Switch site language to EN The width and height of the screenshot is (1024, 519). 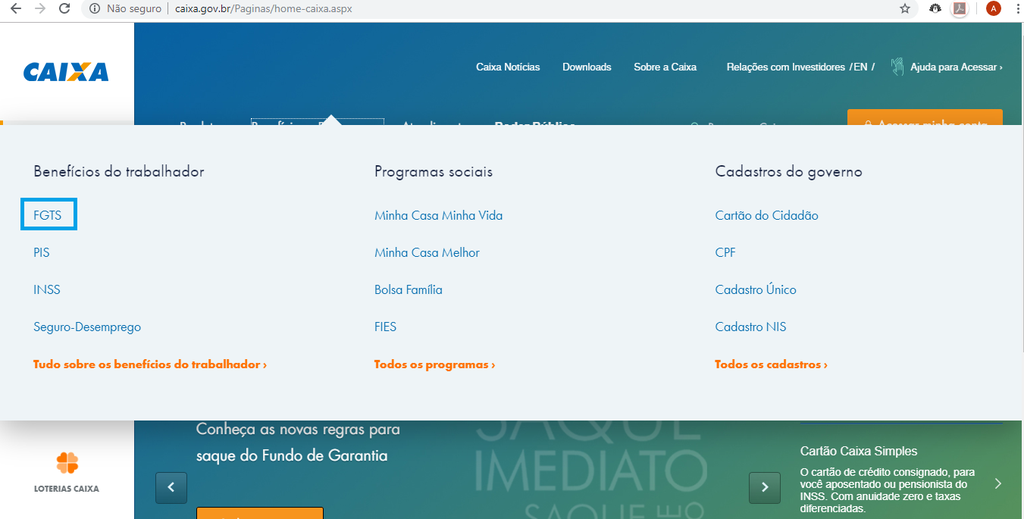tap(861, 67)
